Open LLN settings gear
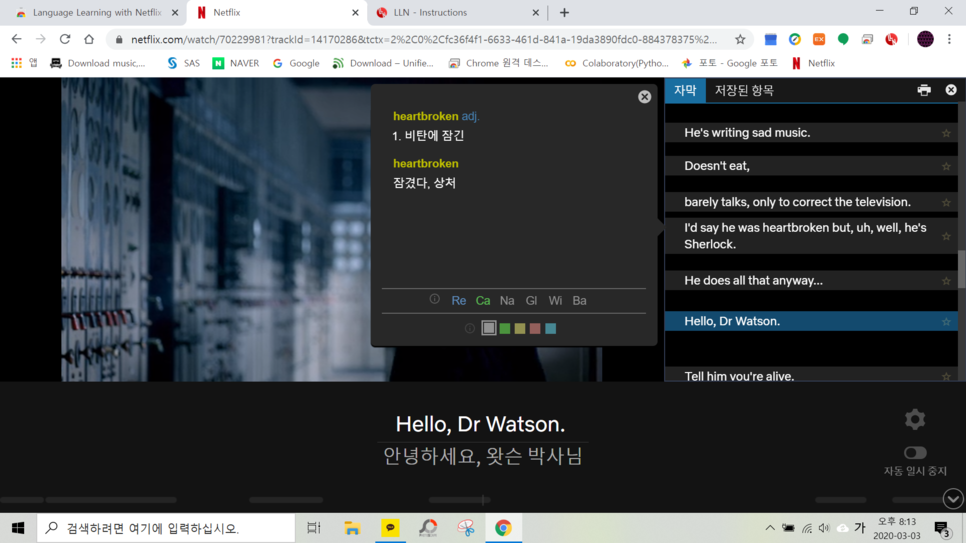The width and height of the screenshot is (966, 543). coord(915,419)
